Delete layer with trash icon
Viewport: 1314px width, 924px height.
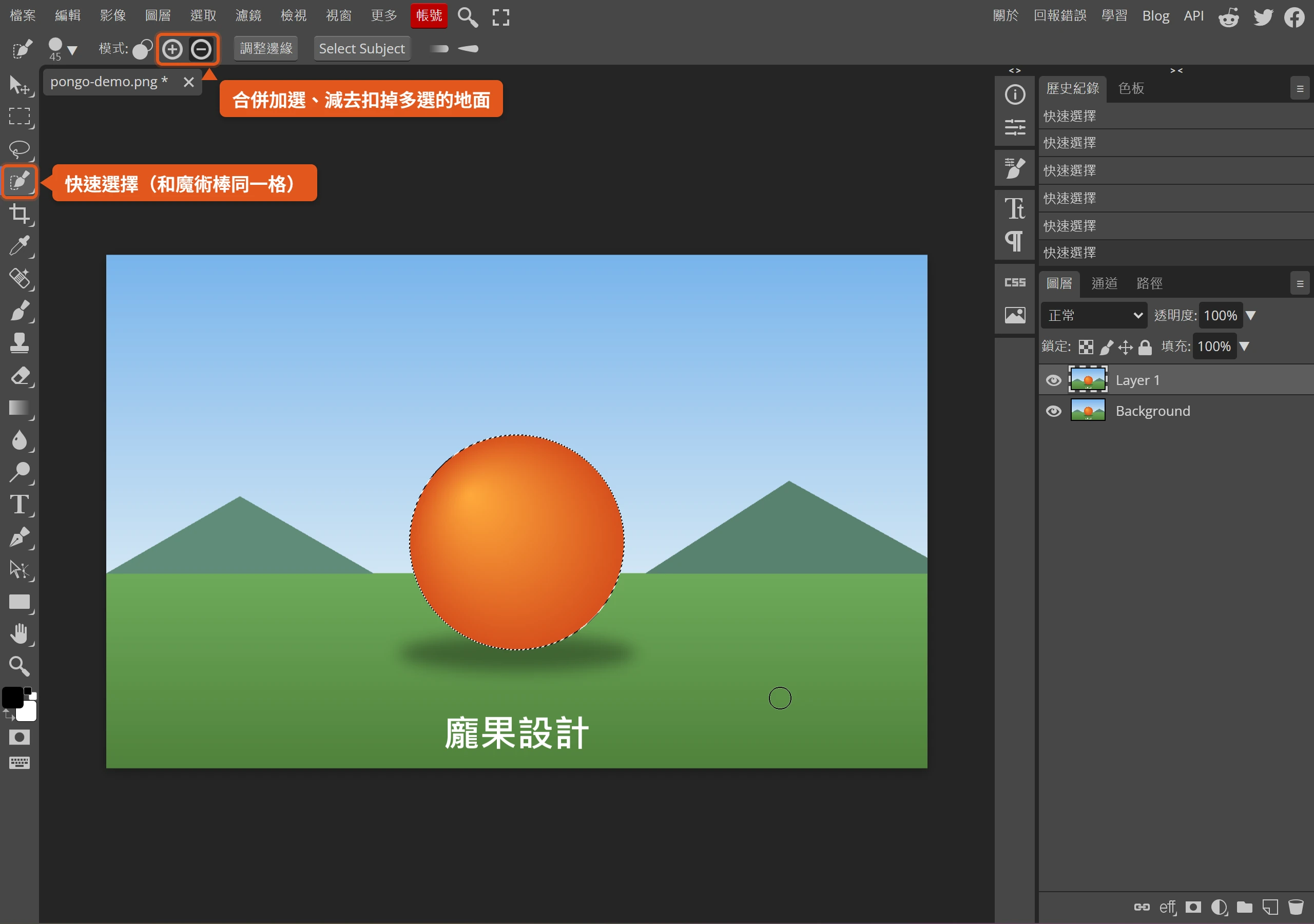(1296, 907)
